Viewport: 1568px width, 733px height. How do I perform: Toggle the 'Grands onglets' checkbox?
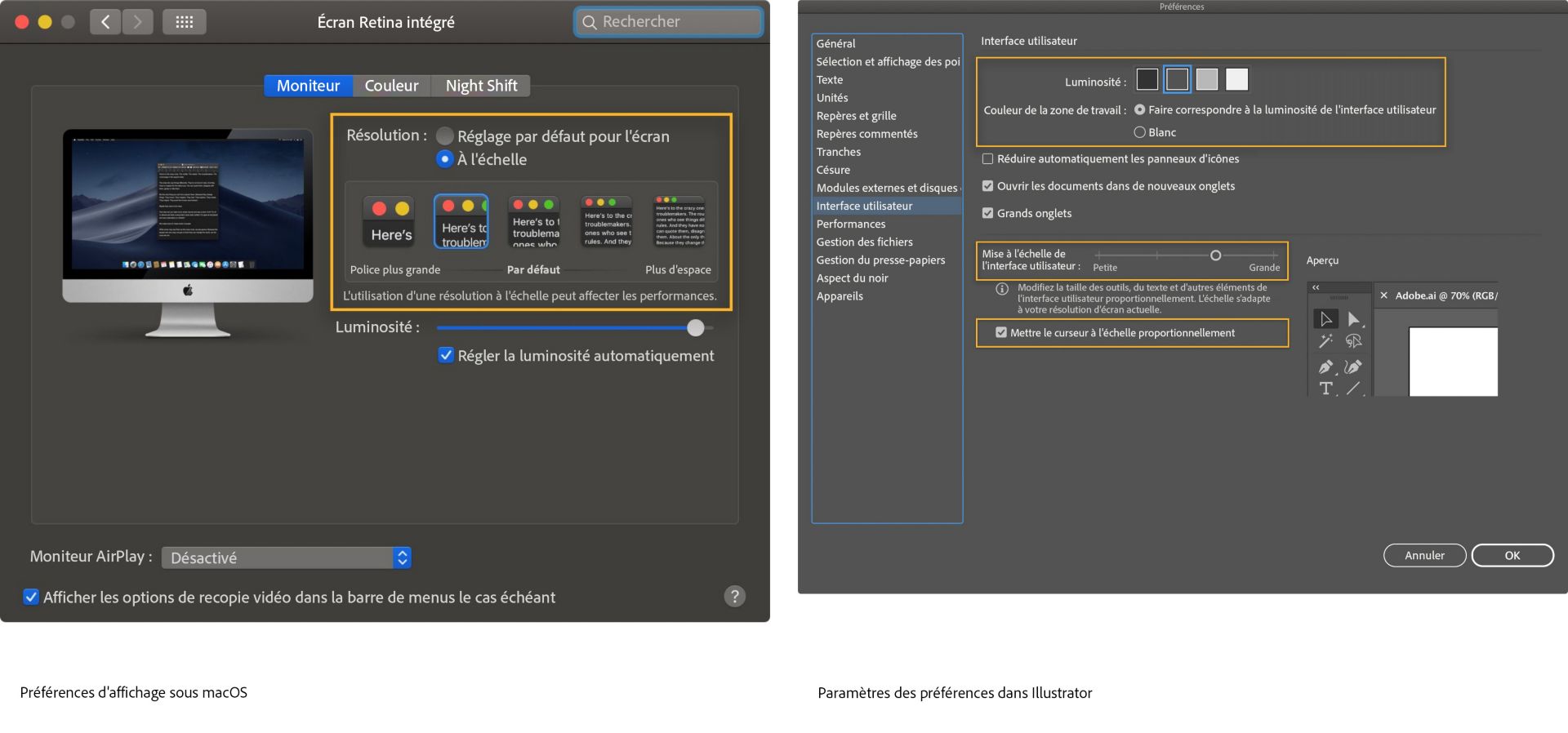pos(987,213)
